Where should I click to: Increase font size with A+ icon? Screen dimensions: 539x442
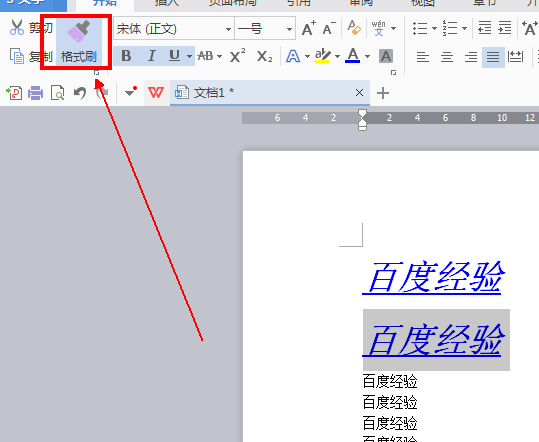pyautogui.click(x=309, y=28)
